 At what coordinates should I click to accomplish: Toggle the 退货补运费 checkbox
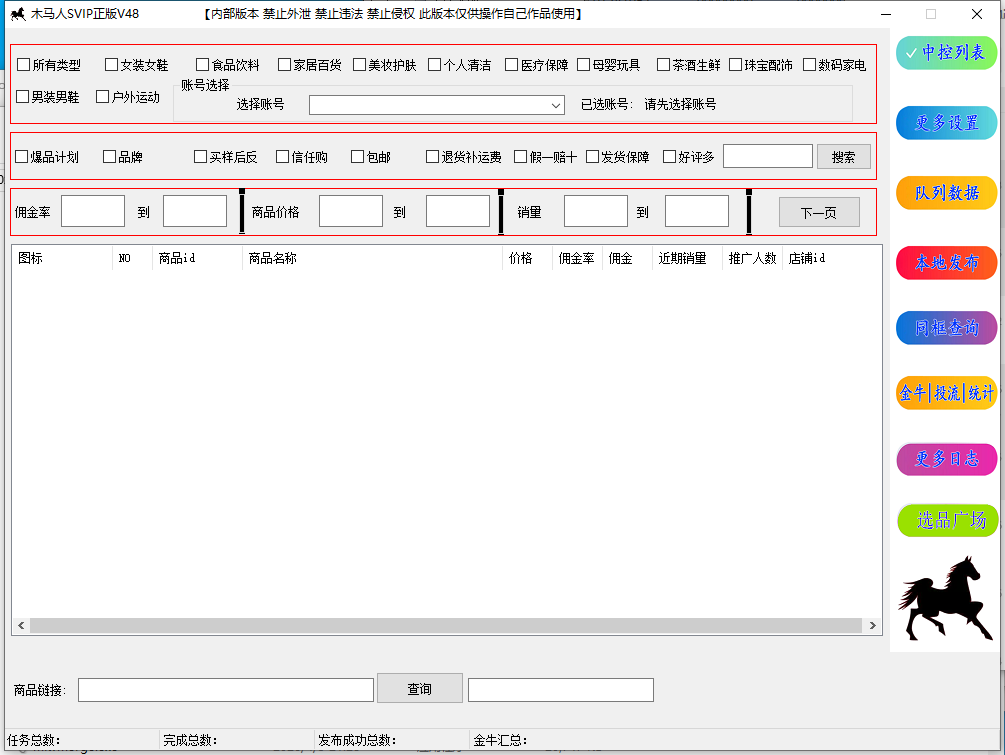point(433,157)
